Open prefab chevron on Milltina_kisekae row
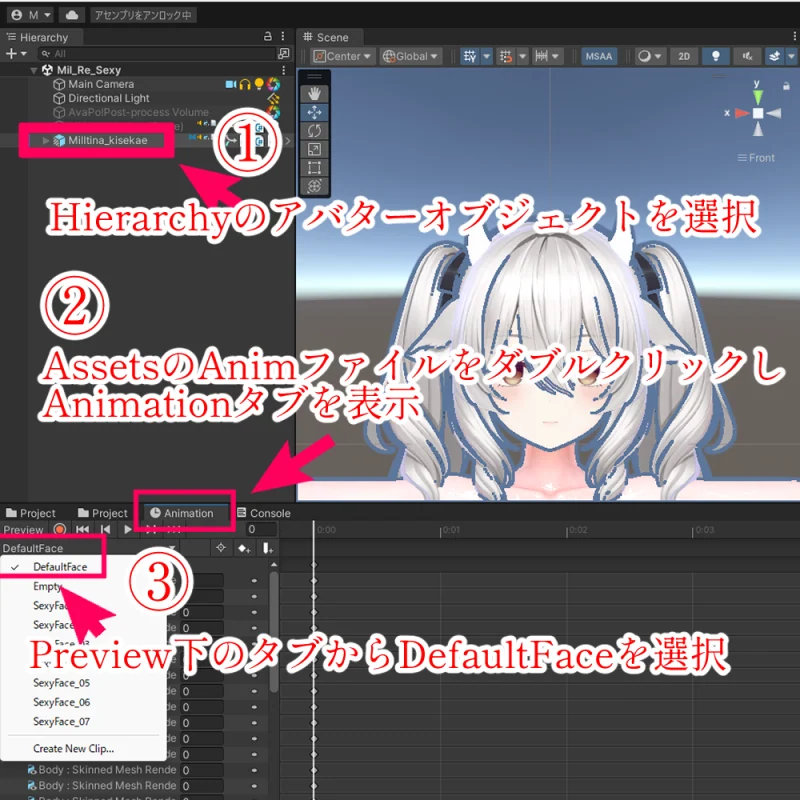The image size is (800, 800). (288, 140)
